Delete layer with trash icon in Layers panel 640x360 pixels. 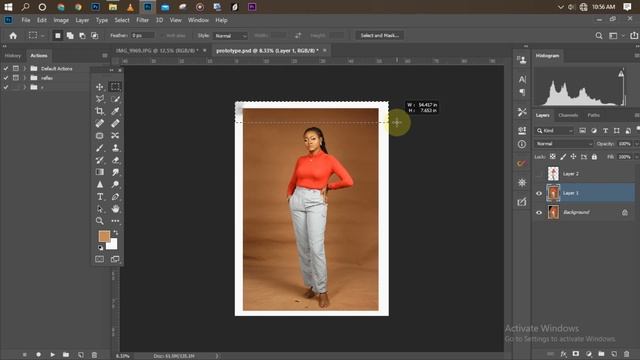click(627, 354)
